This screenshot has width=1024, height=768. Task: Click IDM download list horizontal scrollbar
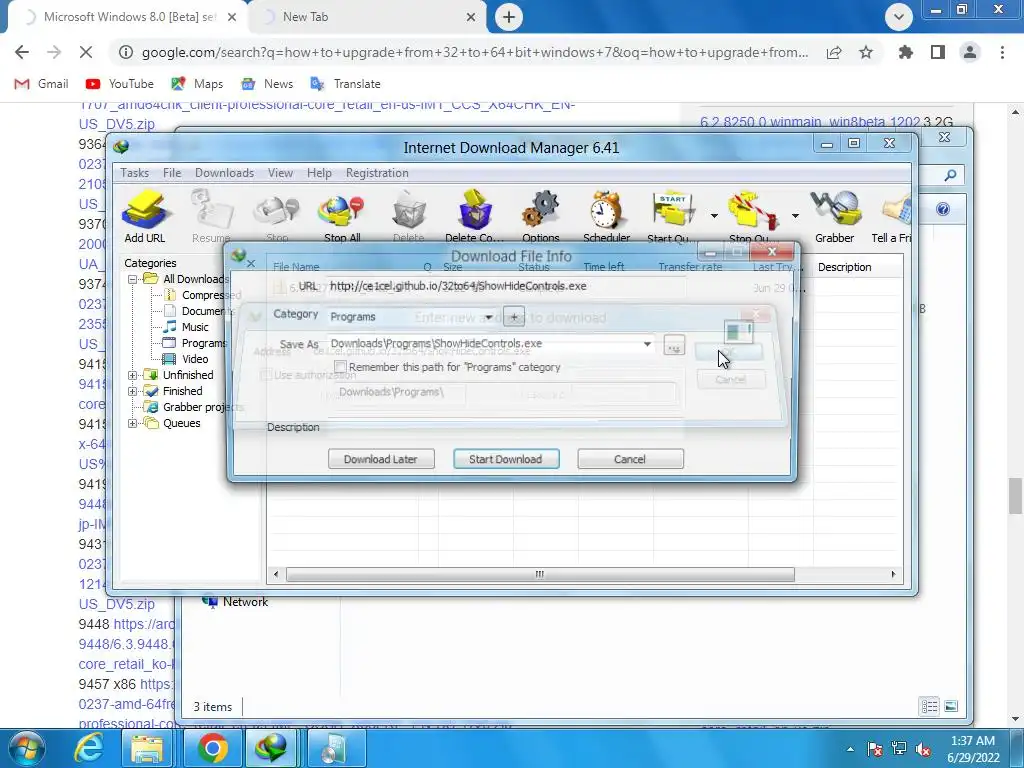click(540, 575)
